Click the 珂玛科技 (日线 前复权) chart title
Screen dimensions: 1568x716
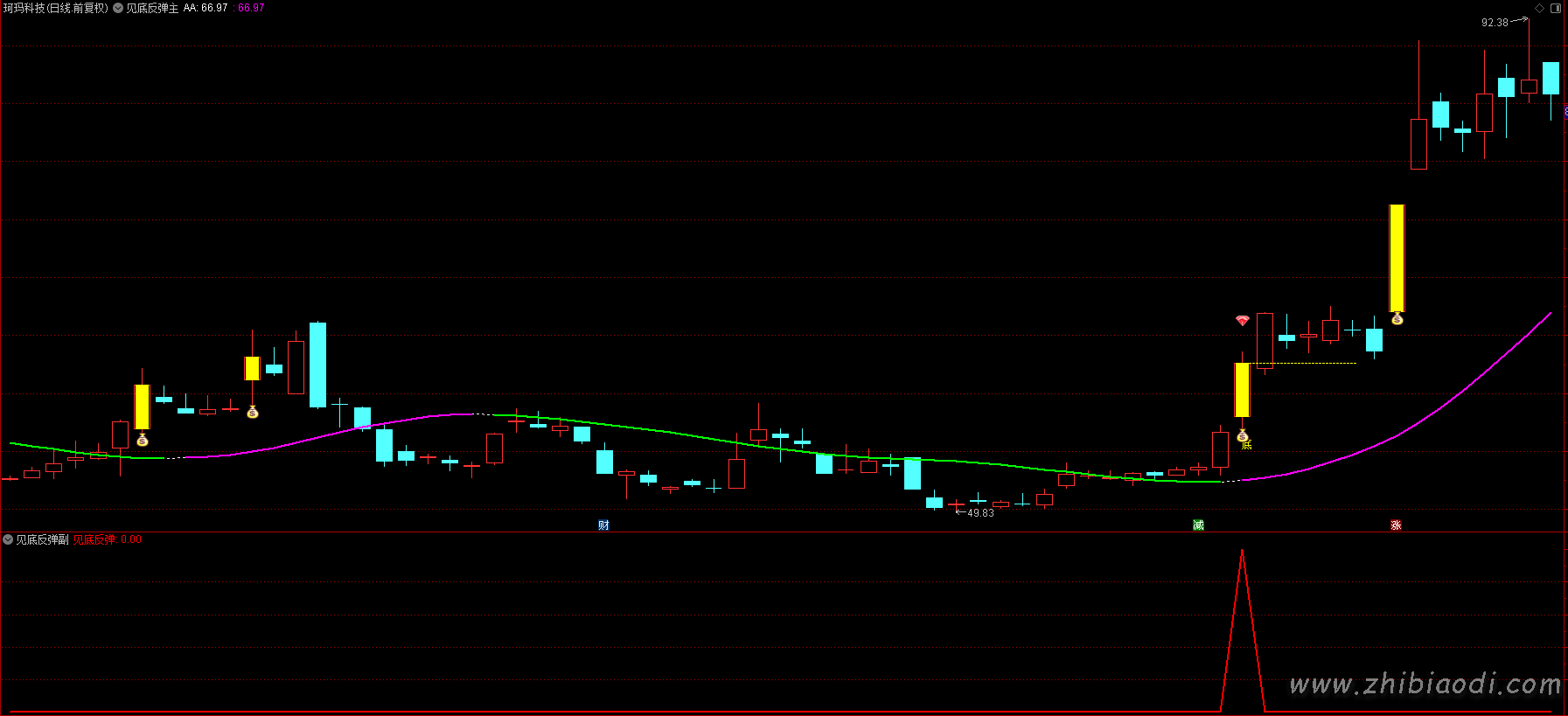point(55,8)
